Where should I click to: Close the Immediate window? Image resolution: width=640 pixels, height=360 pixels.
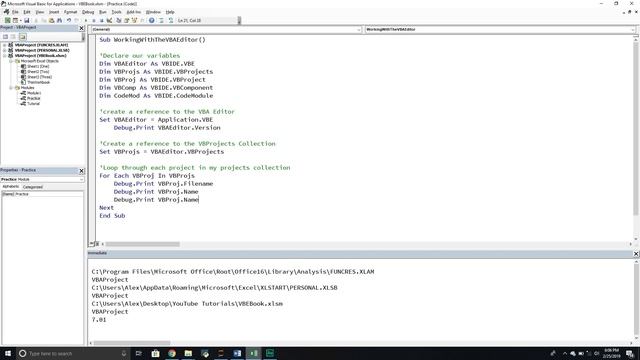636,254
